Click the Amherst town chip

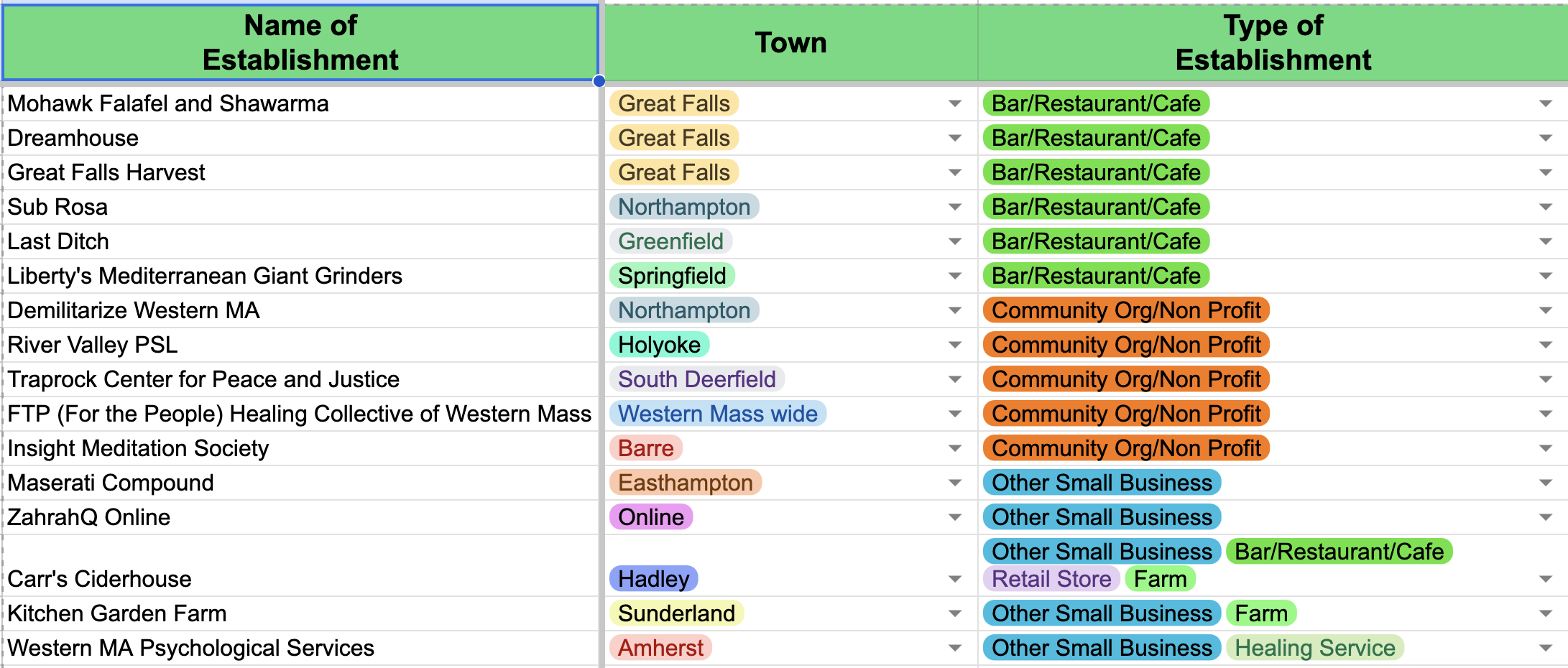click(660, 648)
